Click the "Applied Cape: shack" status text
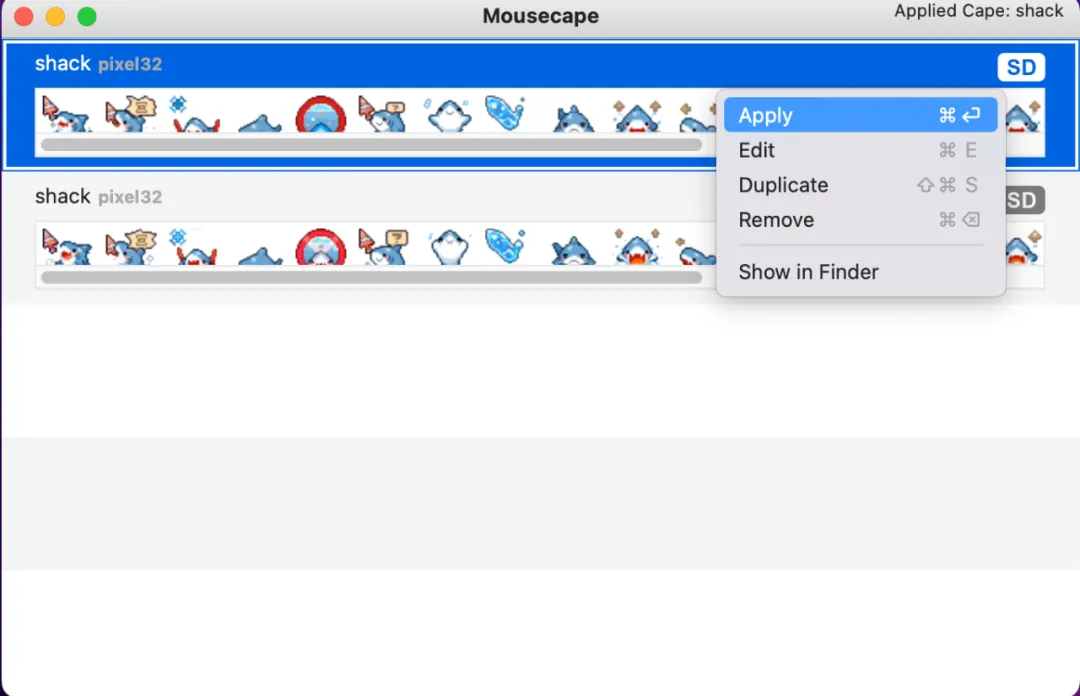This screenshot has height=696, width=1080. click(979, 11)
